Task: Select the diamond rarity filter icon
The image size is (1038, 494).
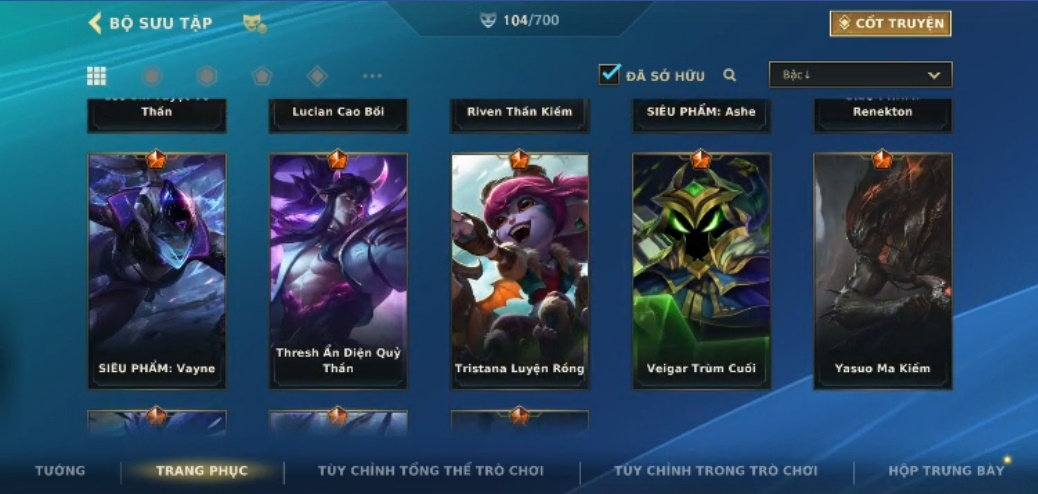Action: (317, 76)
